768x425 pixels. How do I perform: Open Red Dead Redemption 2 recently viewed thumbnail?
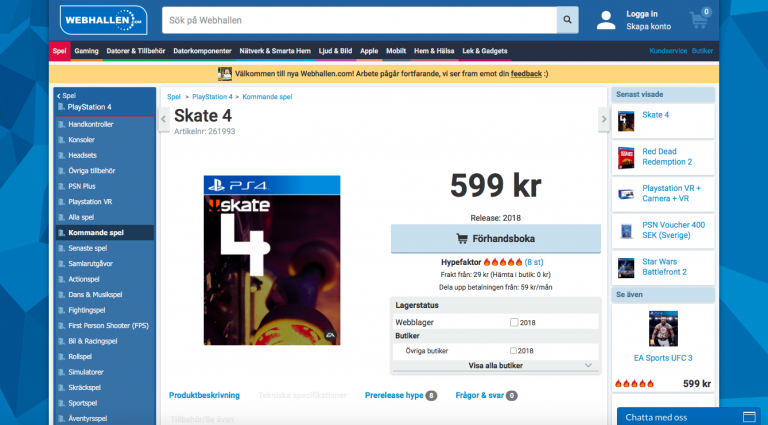626,158
